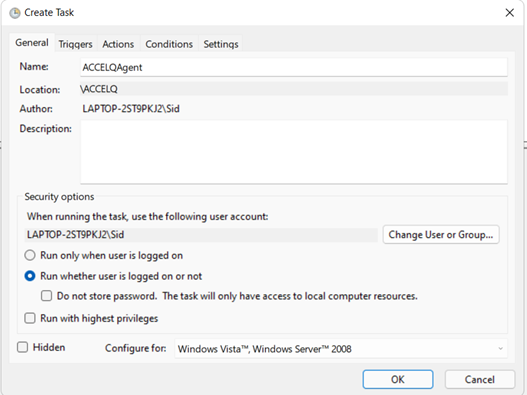Enable Do not store password checkbox

(46, 296)
